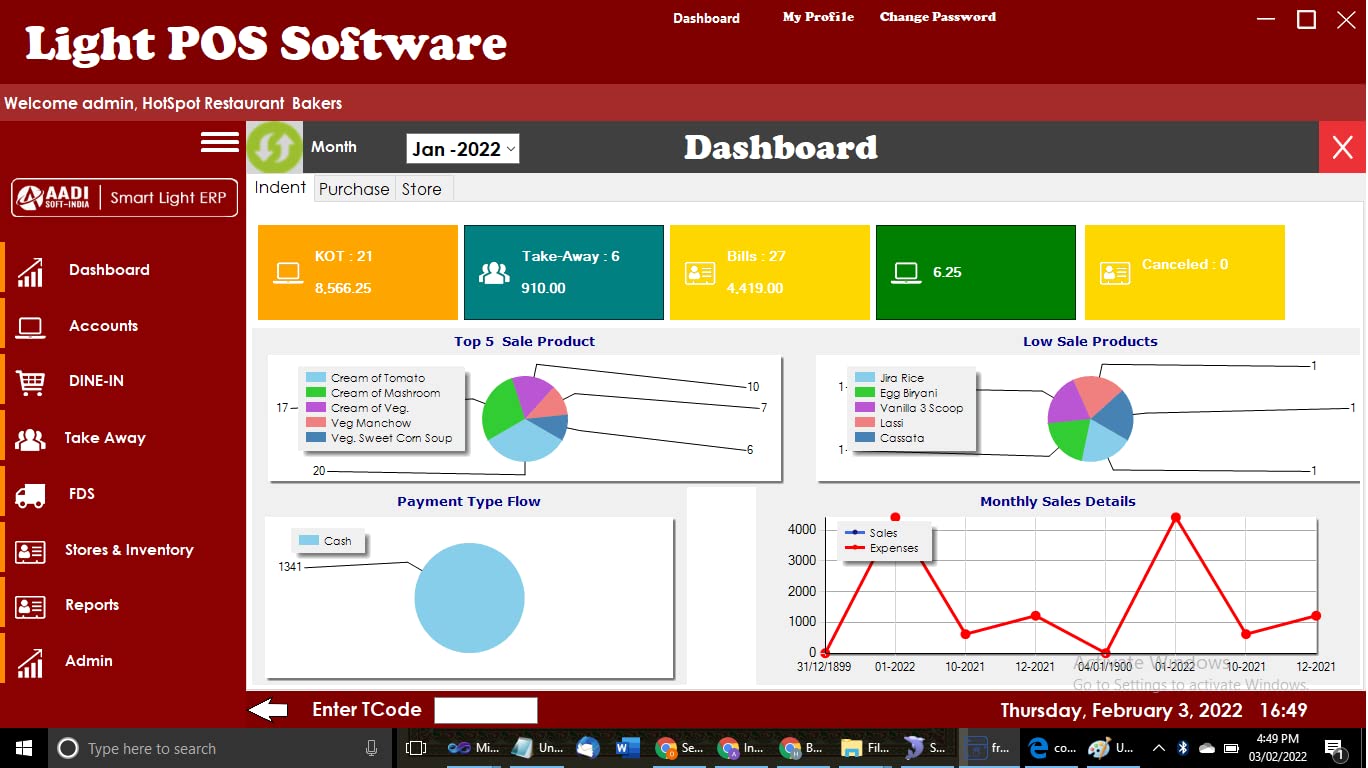Click the DINE-IN shopping cart icon
Screen dimensions: 1368x768
tap(30, 382)
